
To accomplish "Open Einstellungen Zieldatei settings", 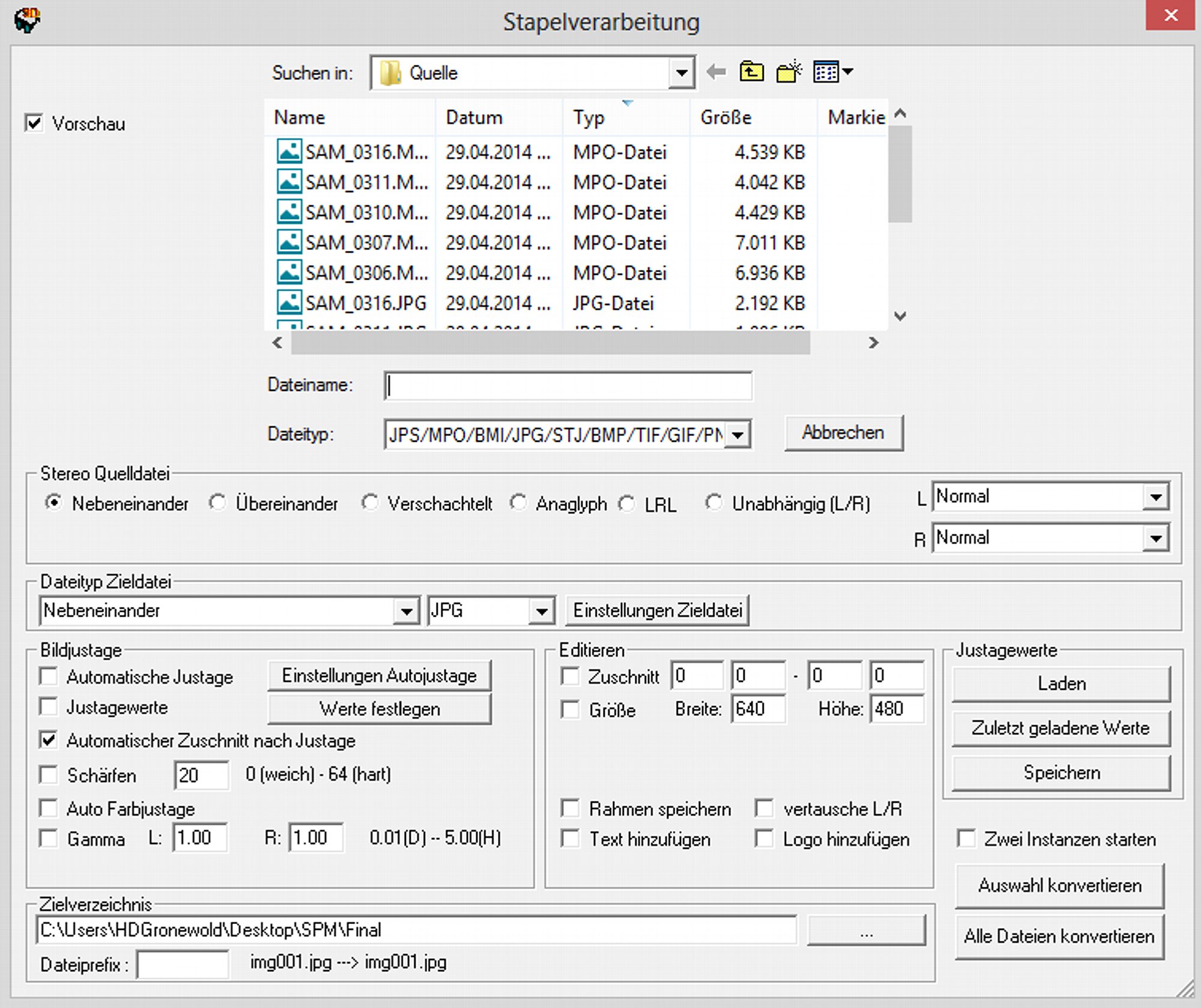I will [658, 611].
